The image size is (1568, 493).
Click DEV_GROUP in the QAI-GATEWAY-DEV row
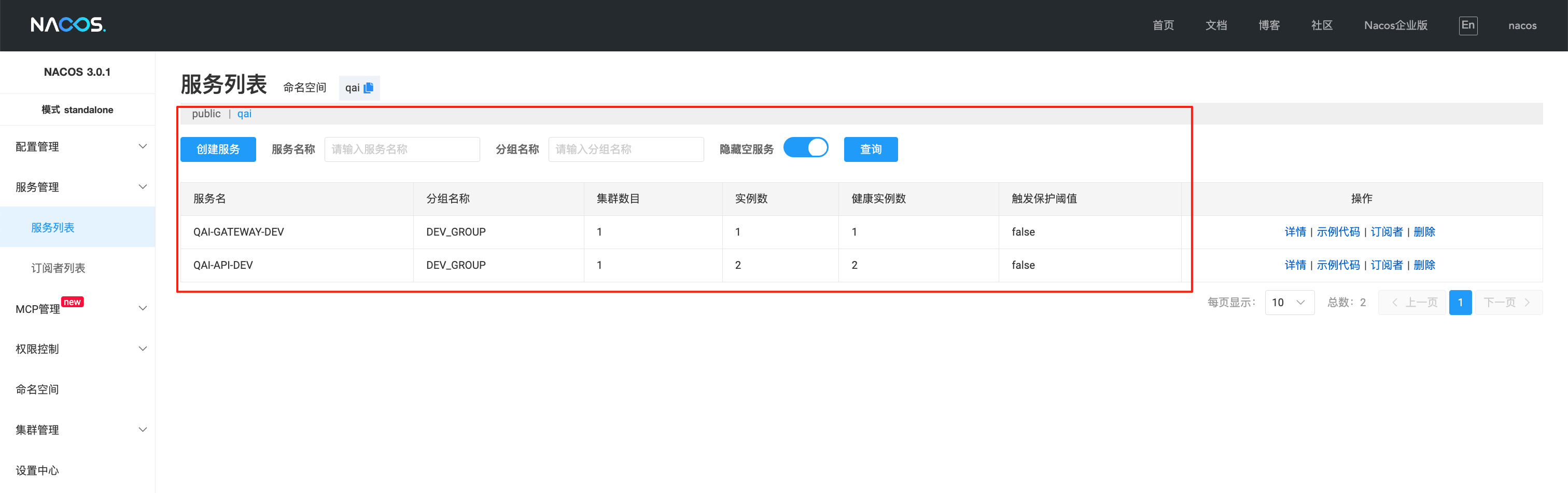455,232
